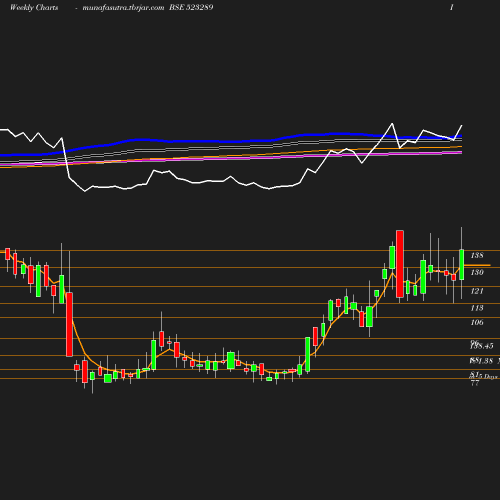Click the latest green candle beside 138 label
Screen dimensions: 500x500
coord(462,264)
